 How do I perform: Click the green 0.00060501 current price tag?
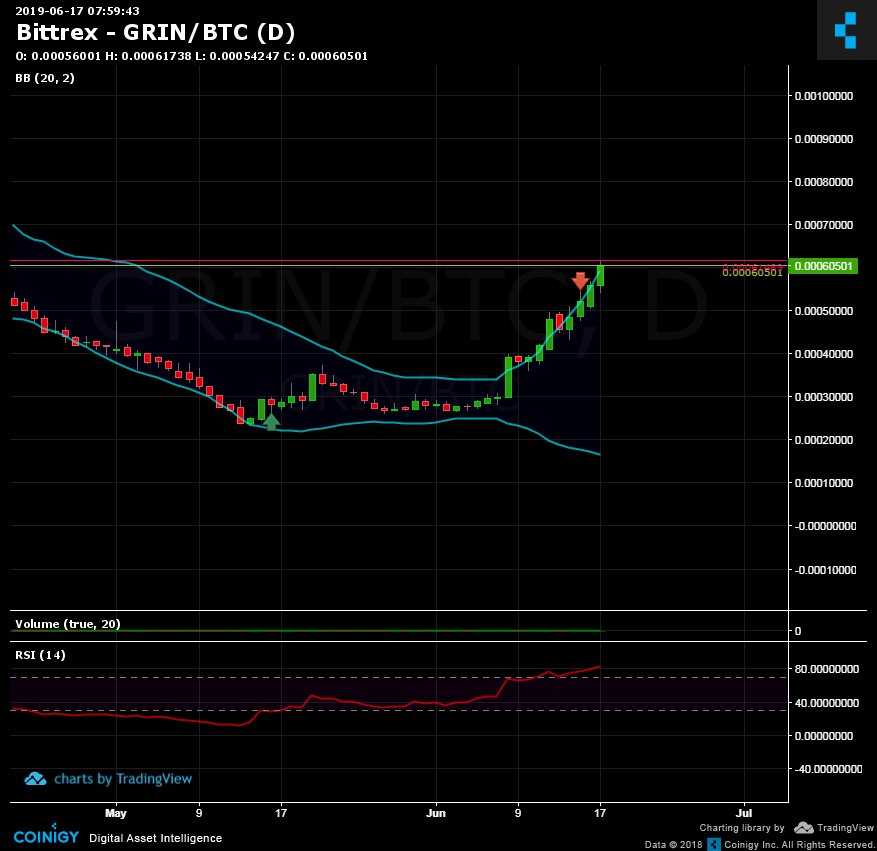(822, 266)
